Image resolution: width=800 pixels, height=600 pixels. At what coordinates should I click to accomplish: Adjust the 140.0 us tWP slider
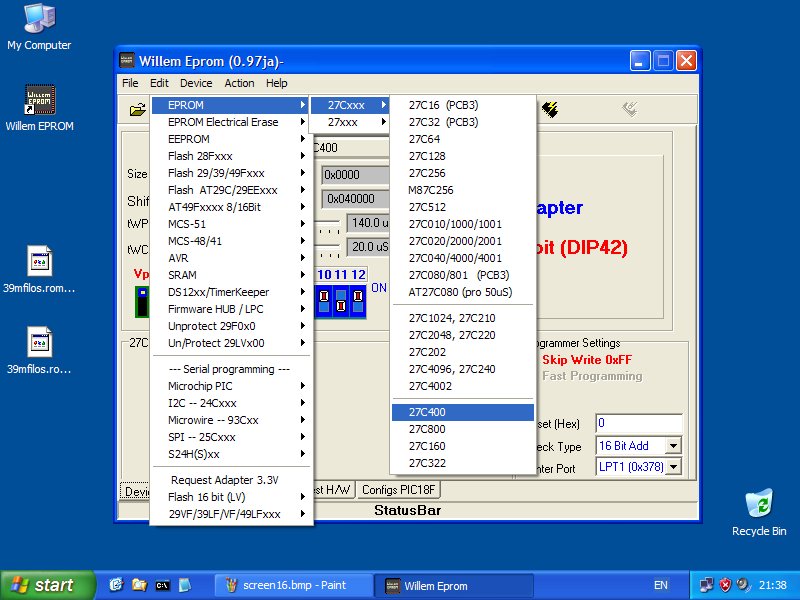point(327,226)
